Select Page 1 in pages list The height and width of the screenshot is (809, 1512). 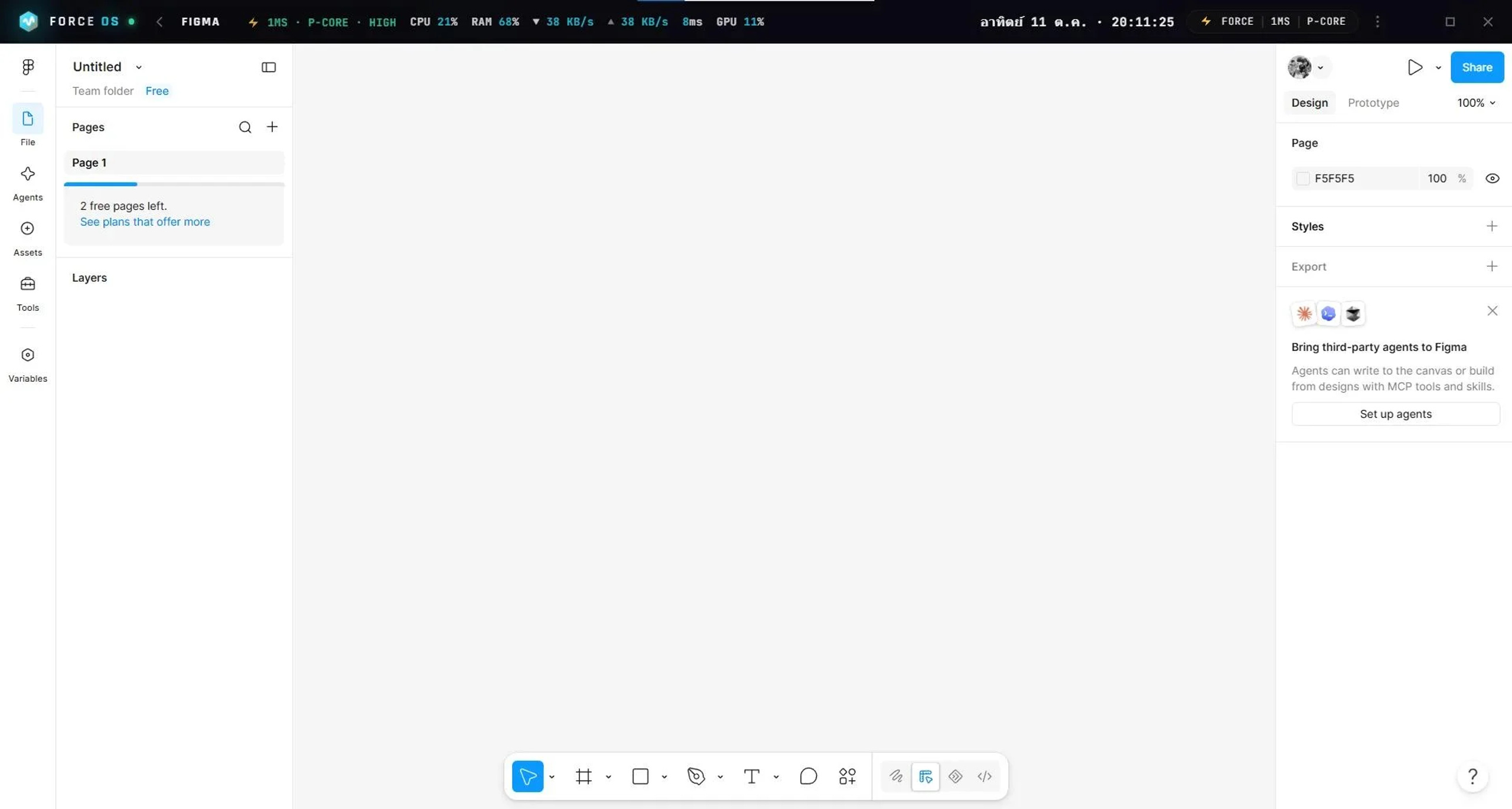[174, 163]
